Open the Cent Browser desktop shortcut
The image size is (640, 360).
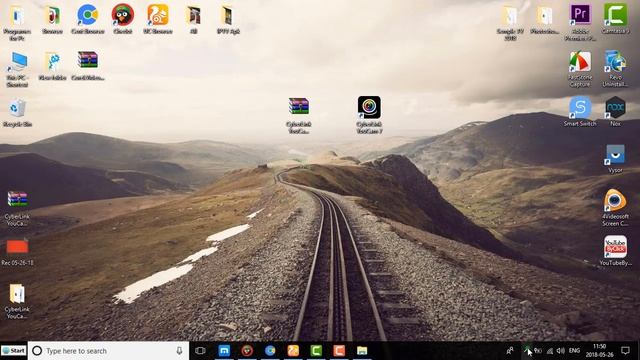pyautogui.click(x=87, y=16)
